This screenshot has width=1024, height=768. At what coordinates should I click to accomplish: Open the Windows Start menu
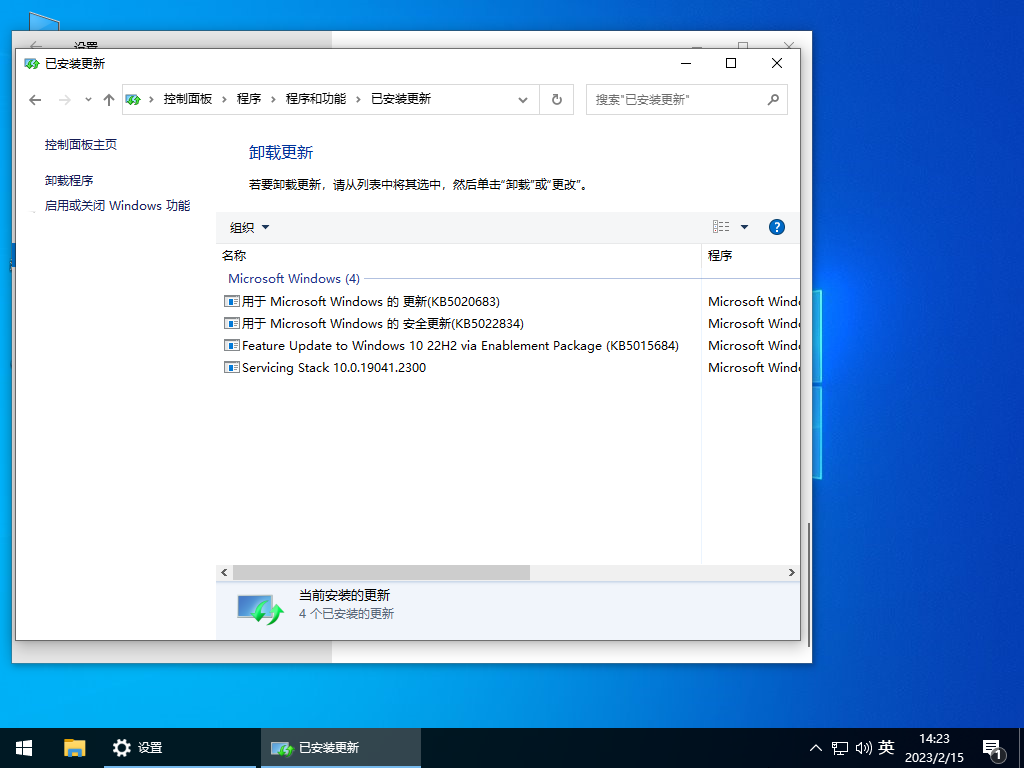[x=24, y=747]
